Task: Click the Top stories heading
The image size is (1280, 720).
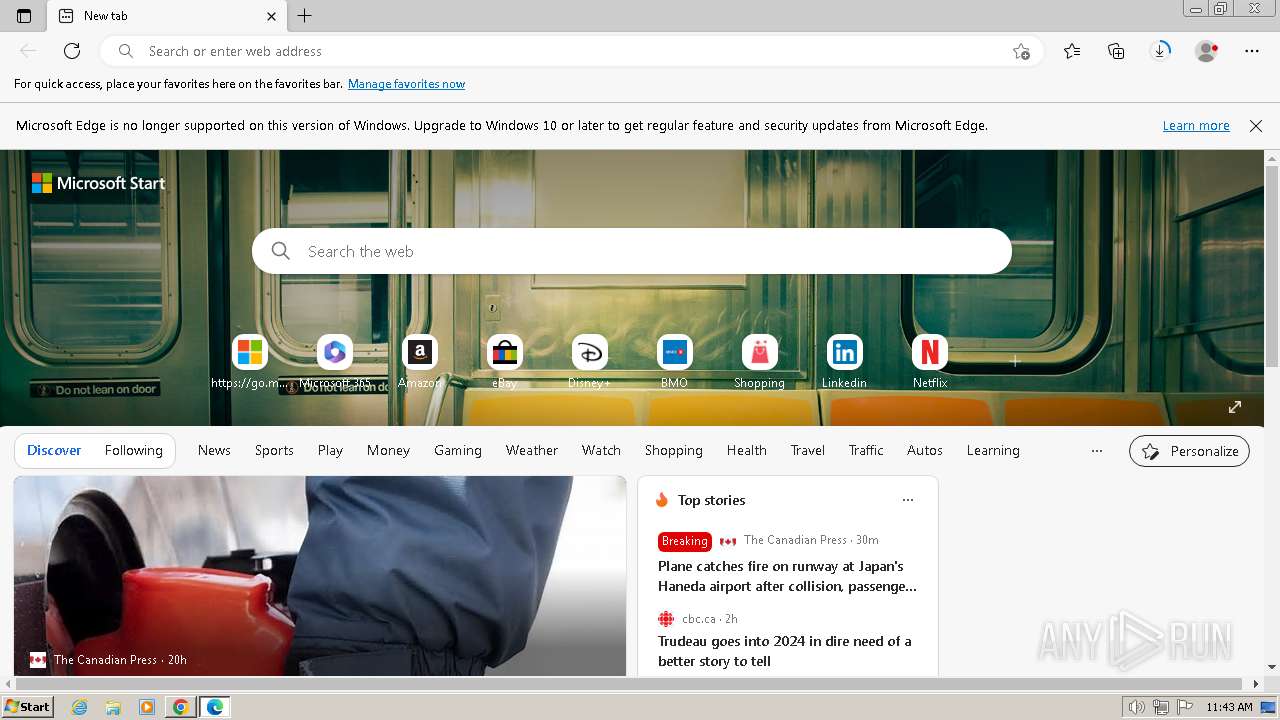Action: coord(711,500)
